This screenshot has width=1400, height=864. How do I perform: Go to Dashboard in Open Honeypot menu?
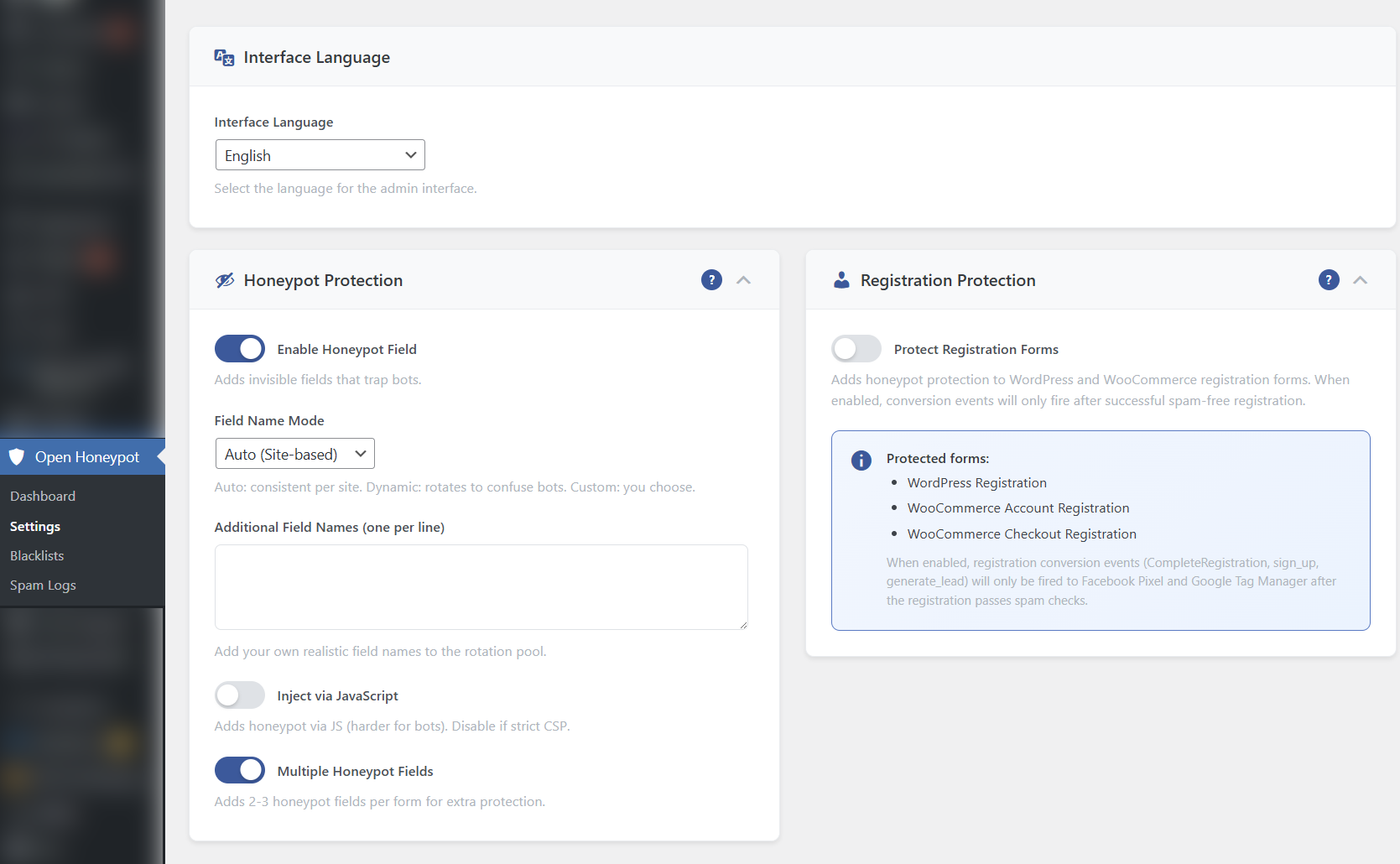pyautogui.click(x=43, y=496)
